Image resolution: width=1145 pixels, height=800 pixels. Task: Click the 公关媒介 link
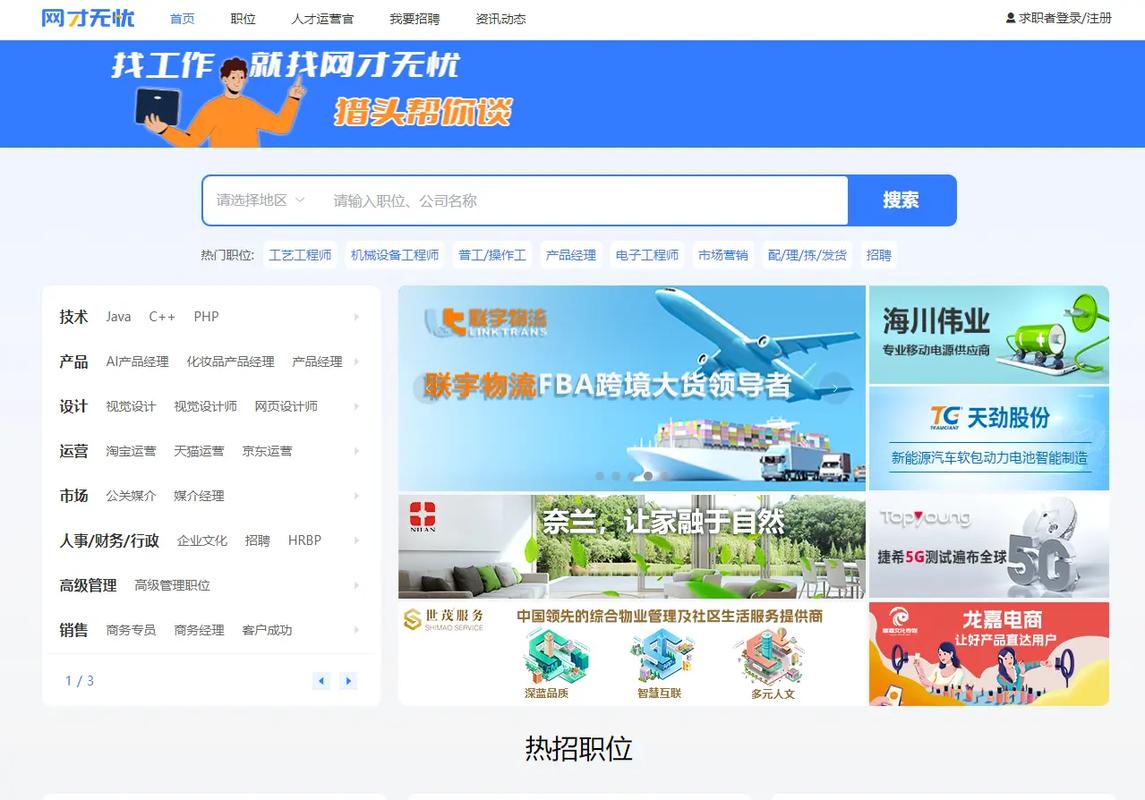click(x=131, y=496)
